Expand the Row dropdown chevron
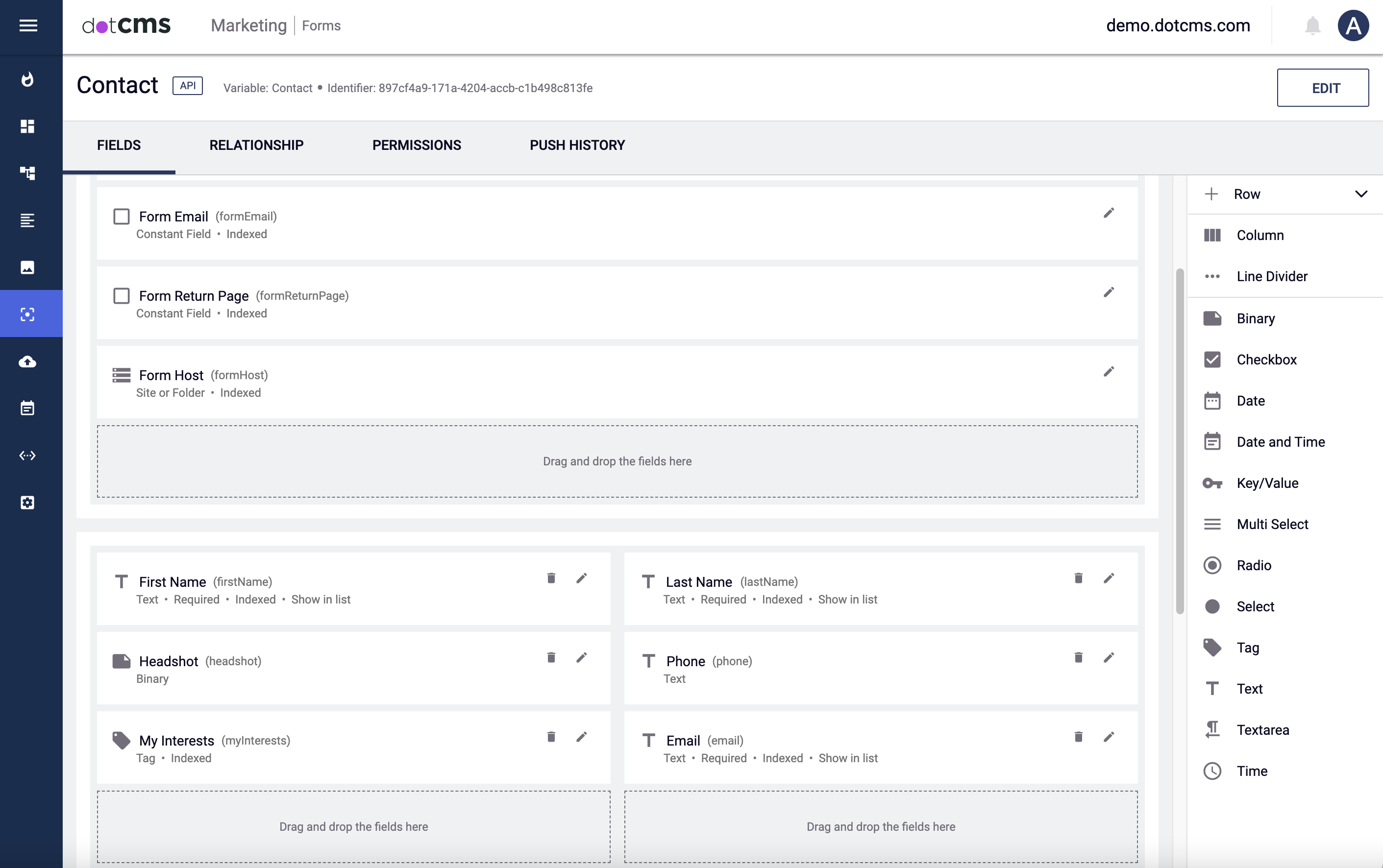 (x=1360, y=194)
